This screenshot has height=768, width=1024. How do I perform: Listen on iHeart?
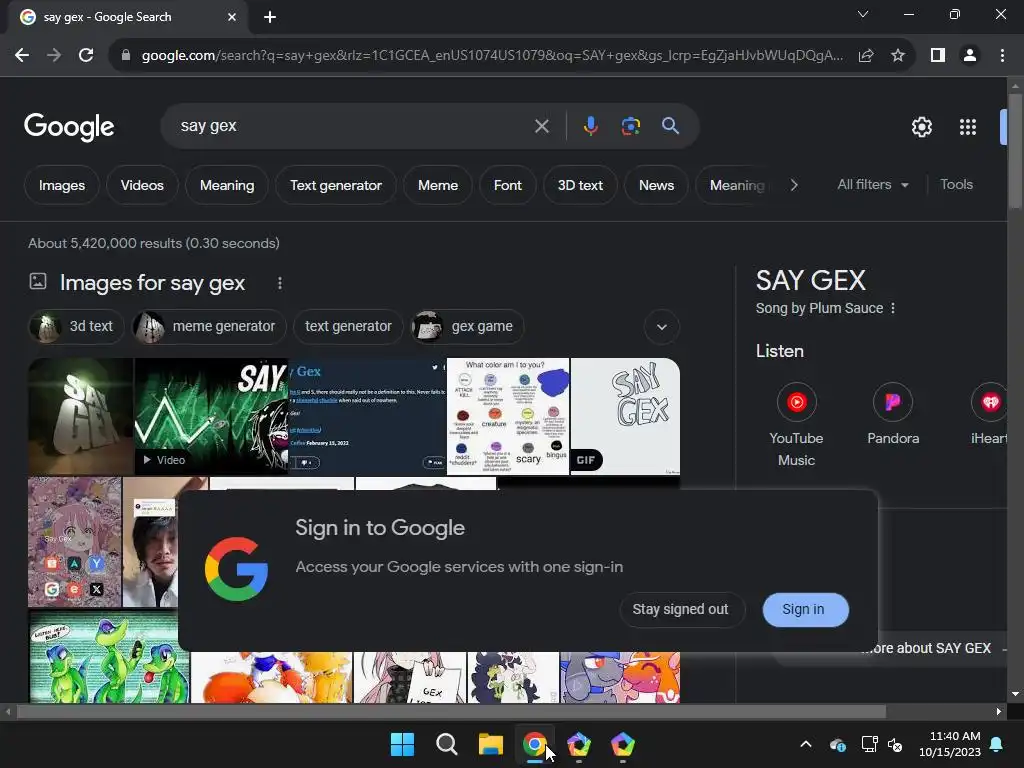(x=989, y=414)
